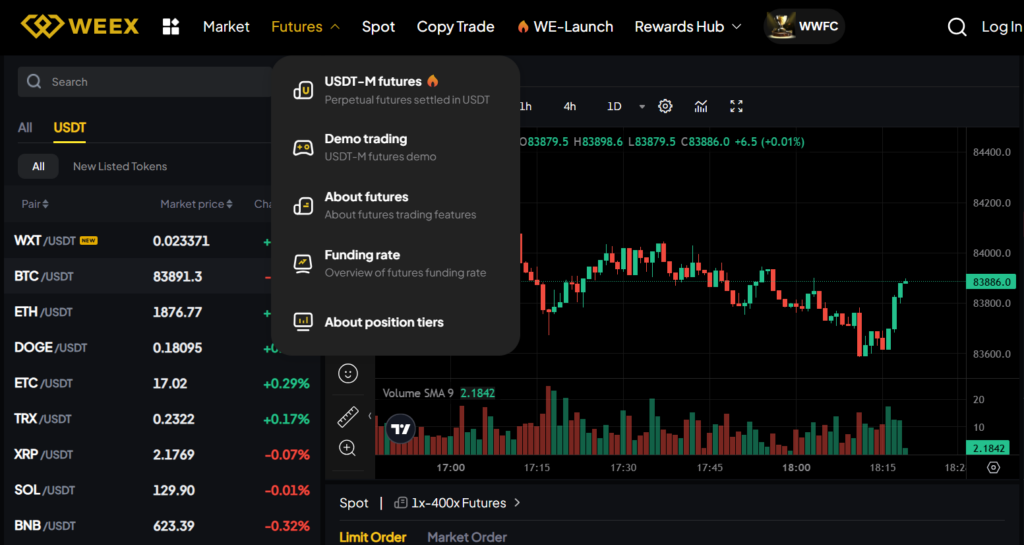The image size is (1024, 545).
Task: Click the chart indicators icon
Action: [701, 106]
